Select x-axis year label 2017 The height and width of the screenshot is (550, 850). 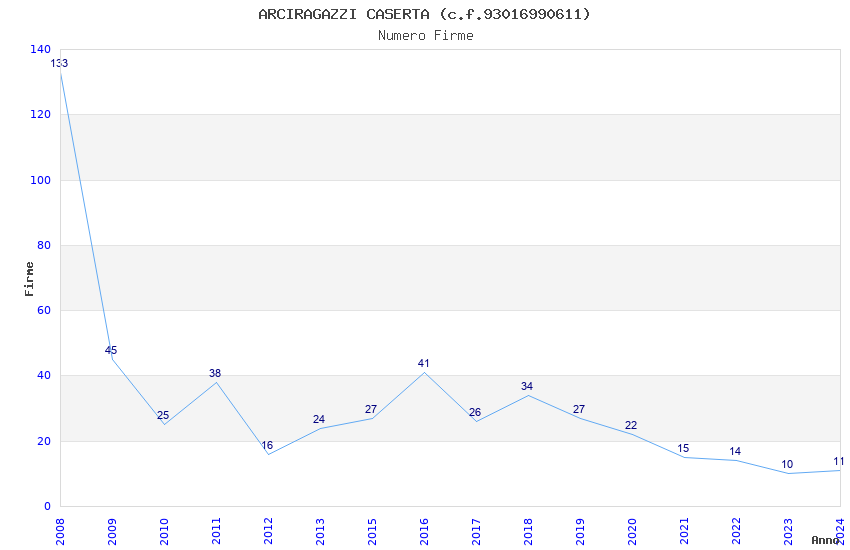[476, 532]
